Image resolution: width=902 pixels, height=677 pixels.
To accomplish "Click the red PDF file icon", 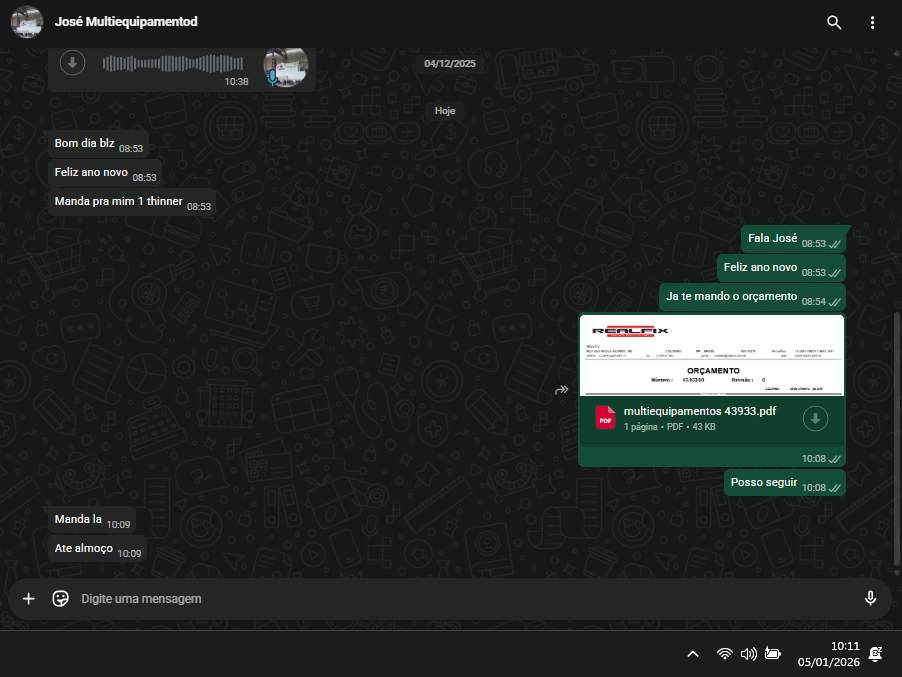I will (605, 418).
